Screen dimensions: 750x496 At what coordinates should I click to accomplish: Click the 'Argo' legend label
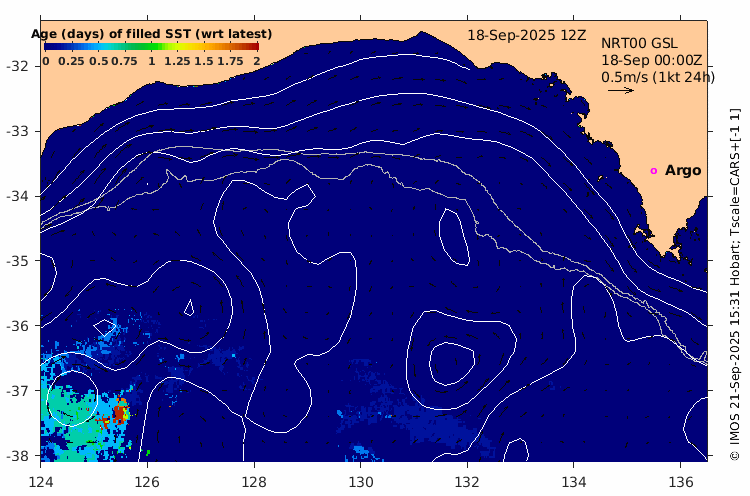683,171
